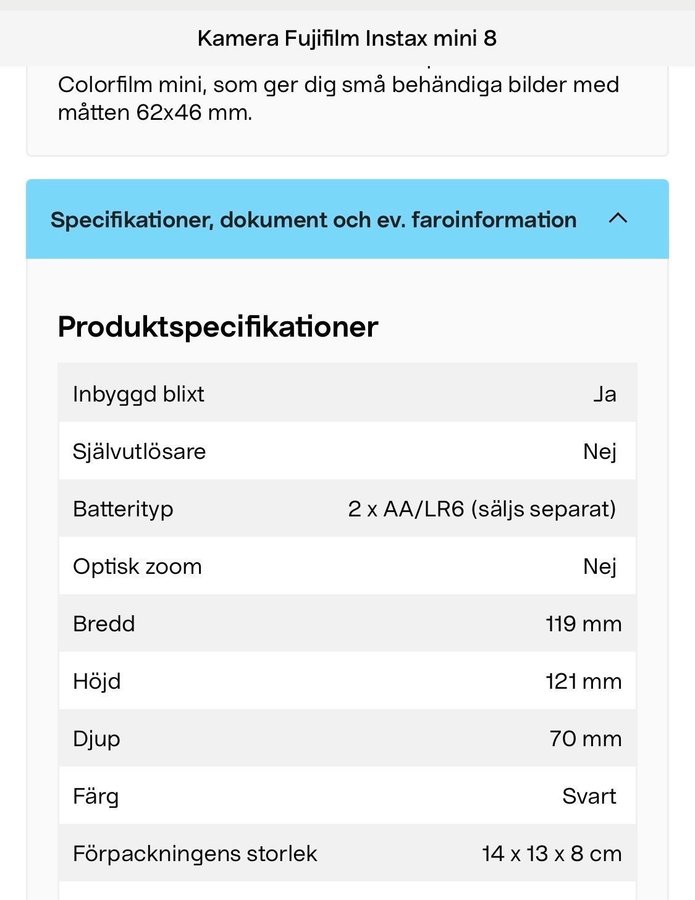The width and height of the screenshot is (695, 900).
Task: Click the Batterityp row label
Action: tap(123, 509)
